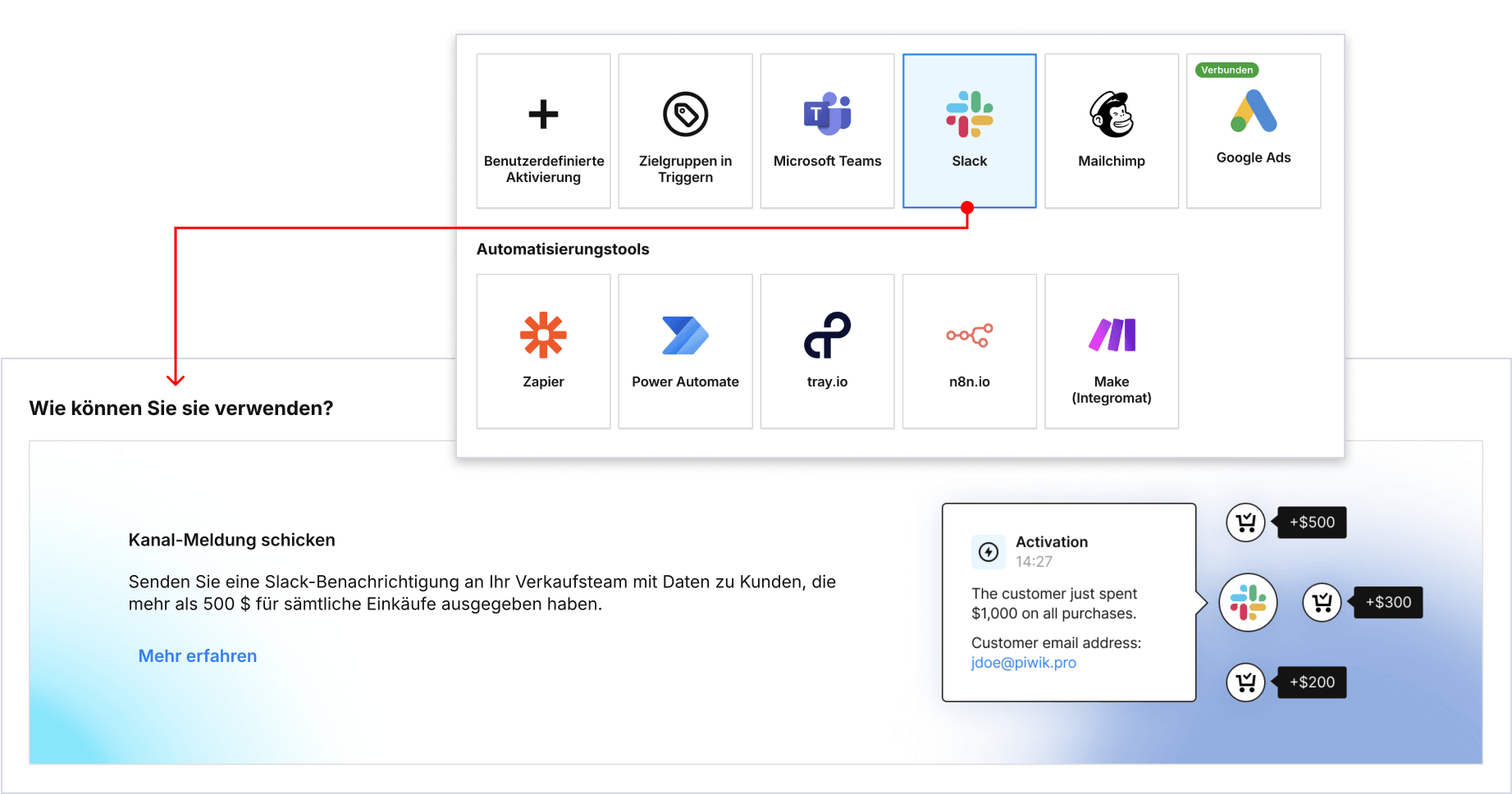Viewport: 1512px width, 794px height.
Task: Click the Mailchimp label text
Action: (1112, 161)
